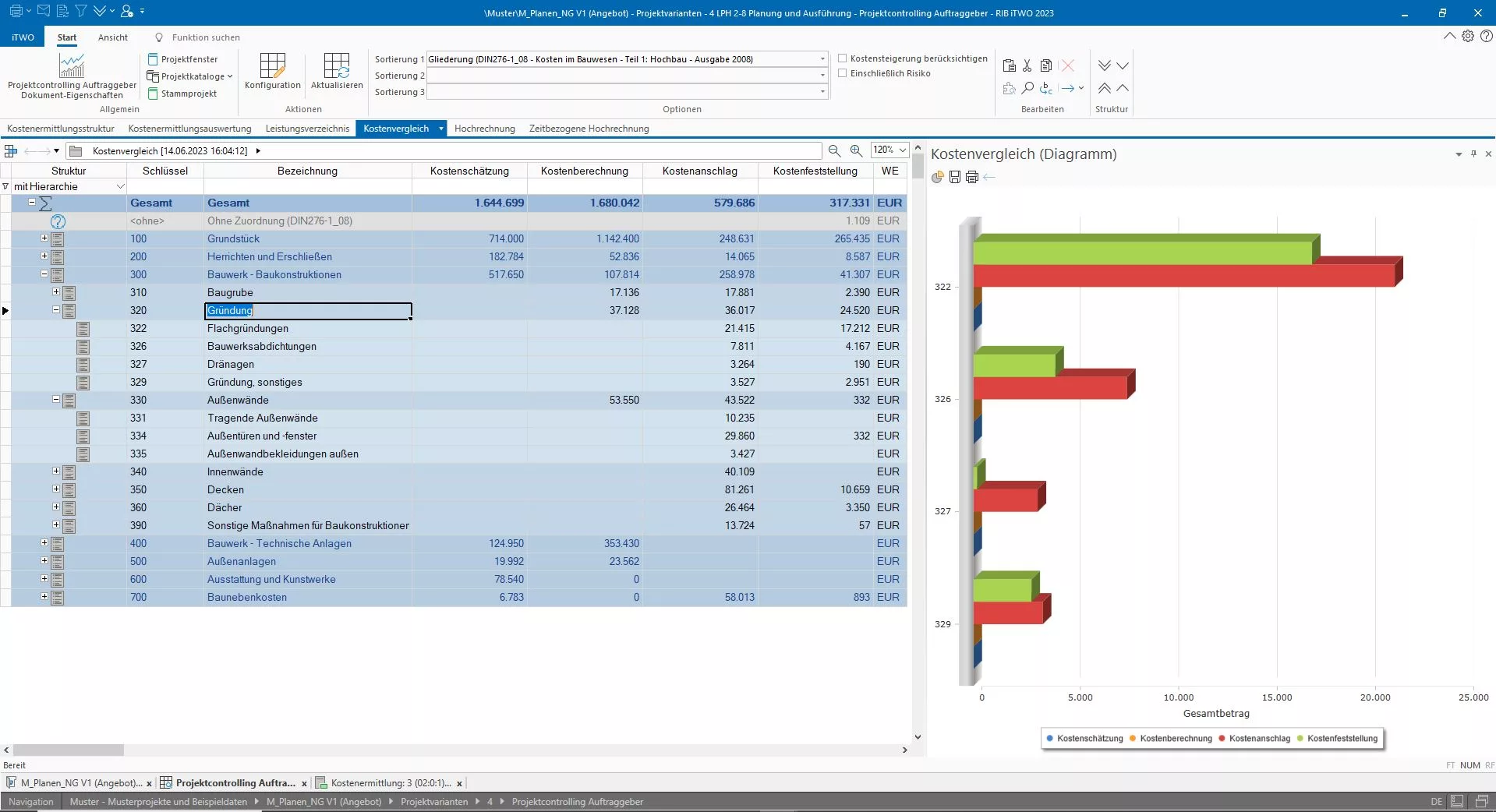Switch to the Leistungsverzeichnis tab
Viewport: 1496px width, 812px height.
point(307,129)
